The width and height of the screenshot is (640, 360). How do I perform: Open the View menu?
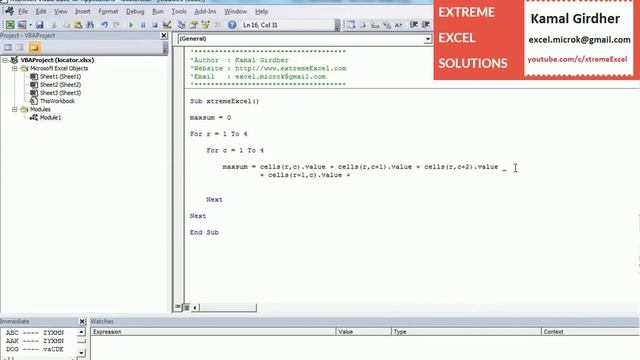point(60,11)
